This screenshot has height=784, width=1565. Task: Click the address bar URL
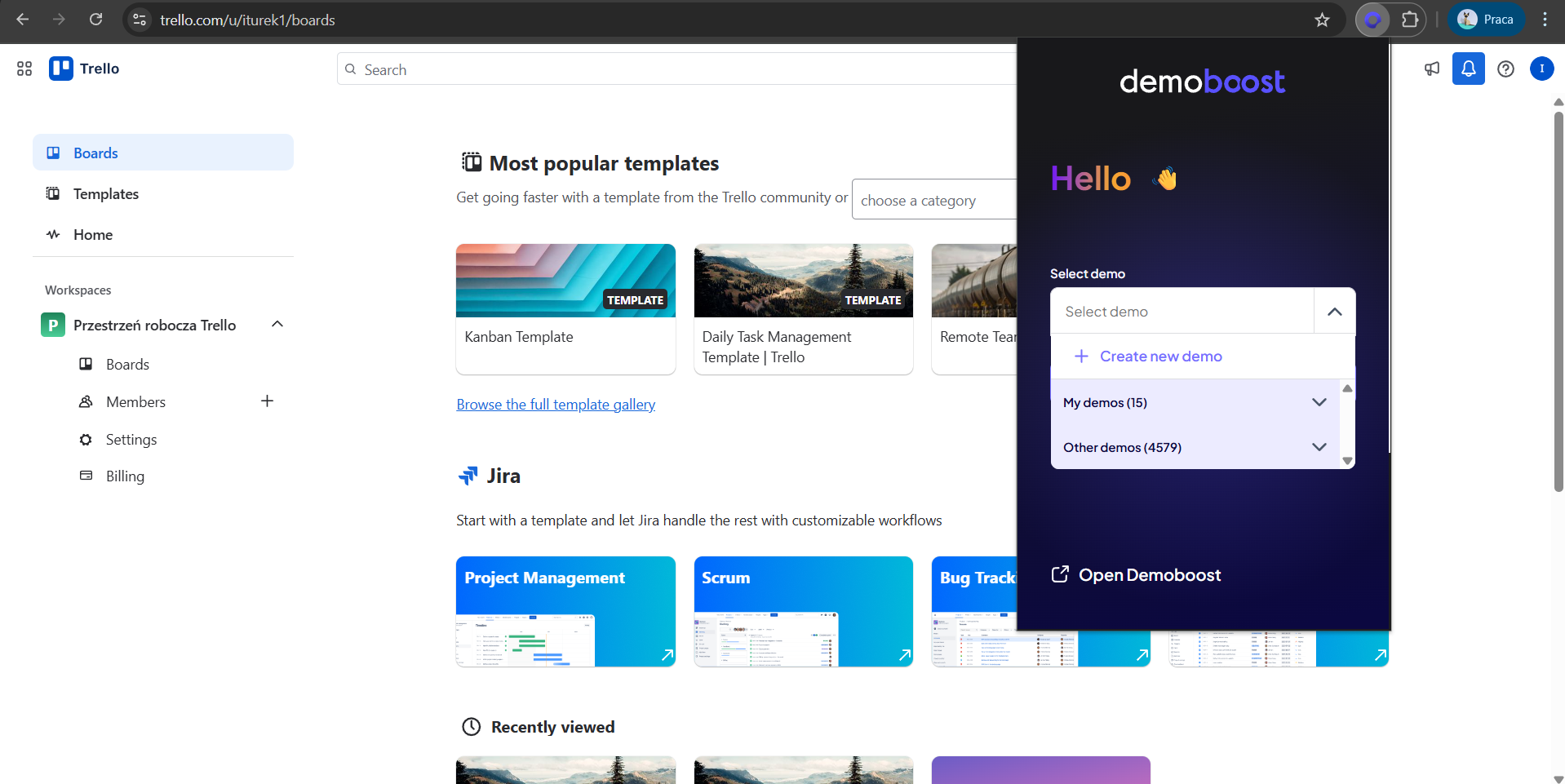click(247, 20)
